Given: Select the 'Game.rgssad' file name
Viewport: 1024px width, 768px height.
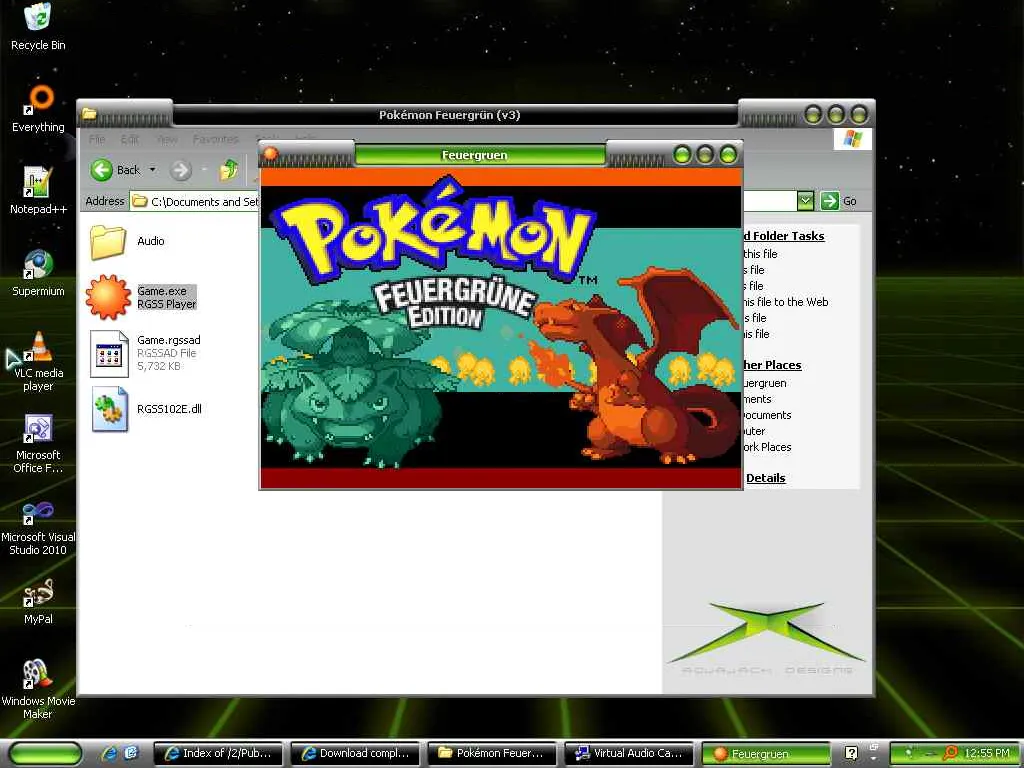Looking at the screenshot, I should pyautogui.click(x=168, y=340).
